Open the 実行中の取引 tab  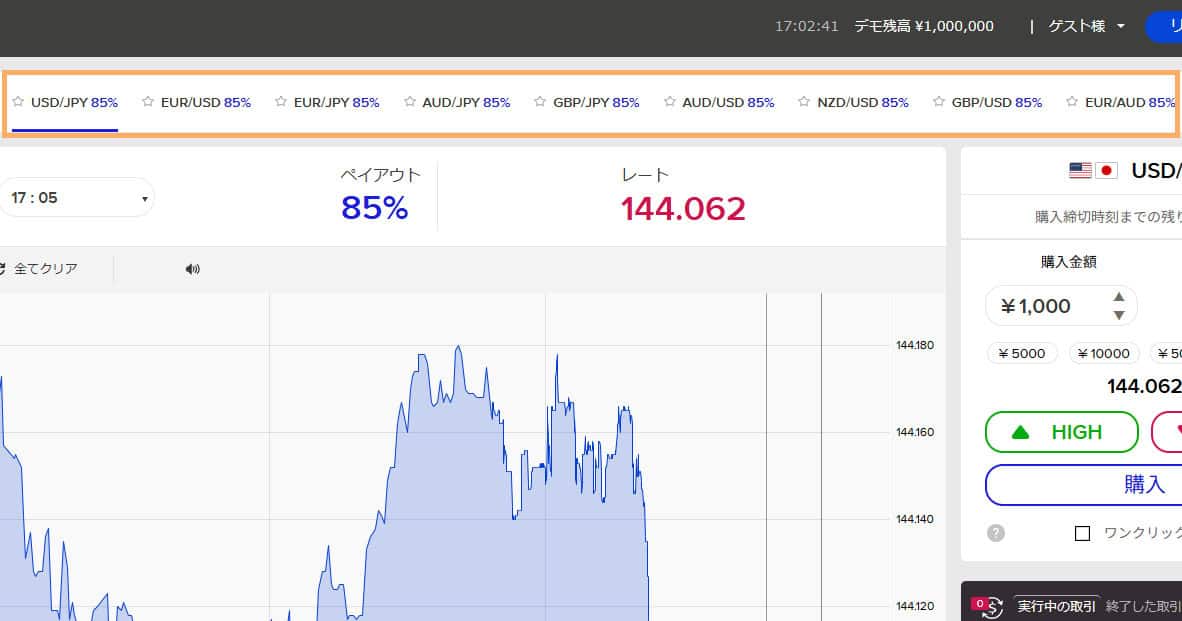pos(1056,606)
